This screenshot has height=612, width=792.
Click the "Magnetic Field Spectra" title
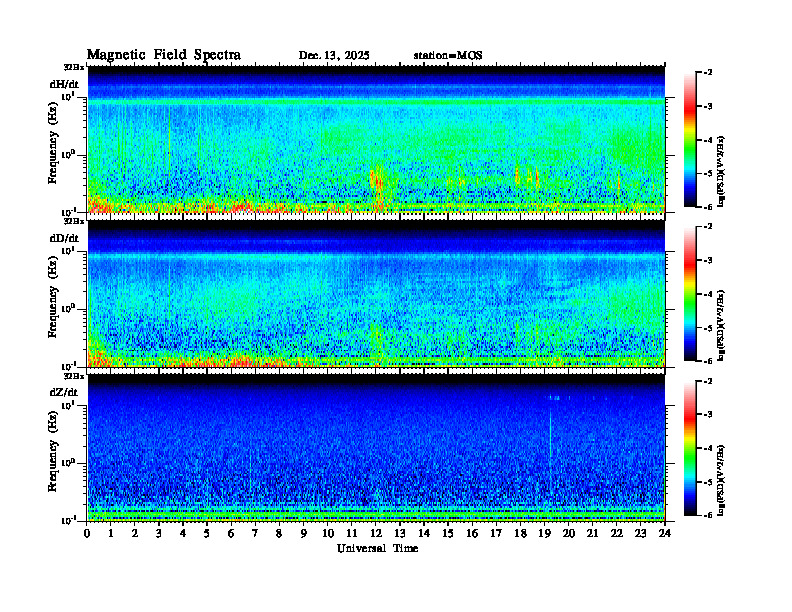point(164,55)
